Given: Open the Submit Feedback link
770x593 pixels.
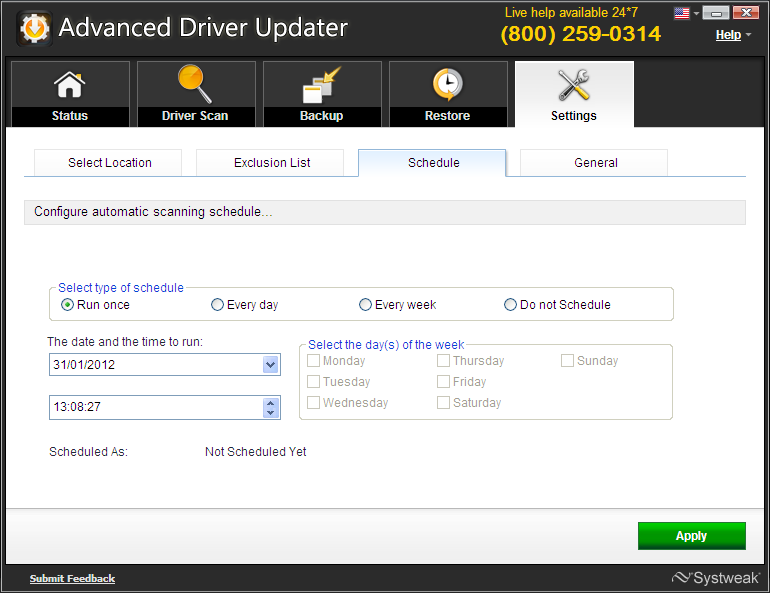Looking at the screenshot, I should 72,579.
